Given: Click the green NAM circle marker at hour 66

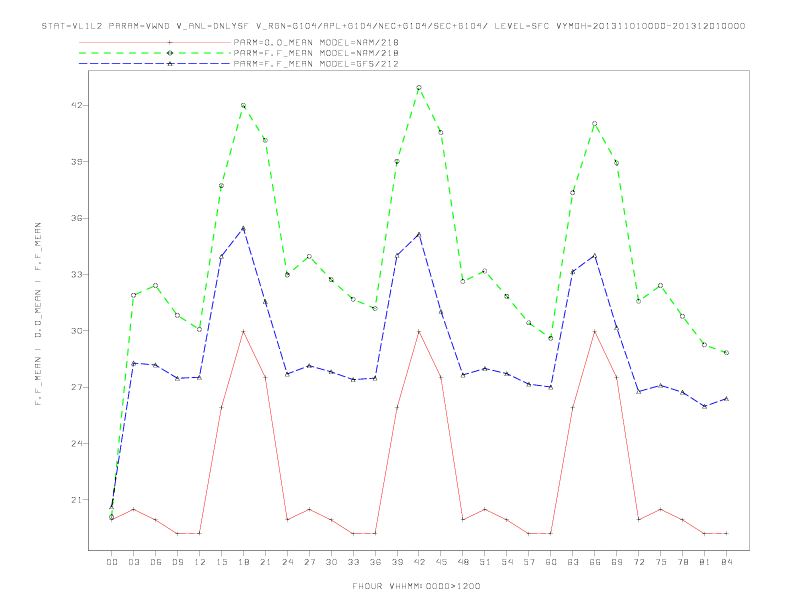Looking at the screenshot, I should (x=595, y=124).
